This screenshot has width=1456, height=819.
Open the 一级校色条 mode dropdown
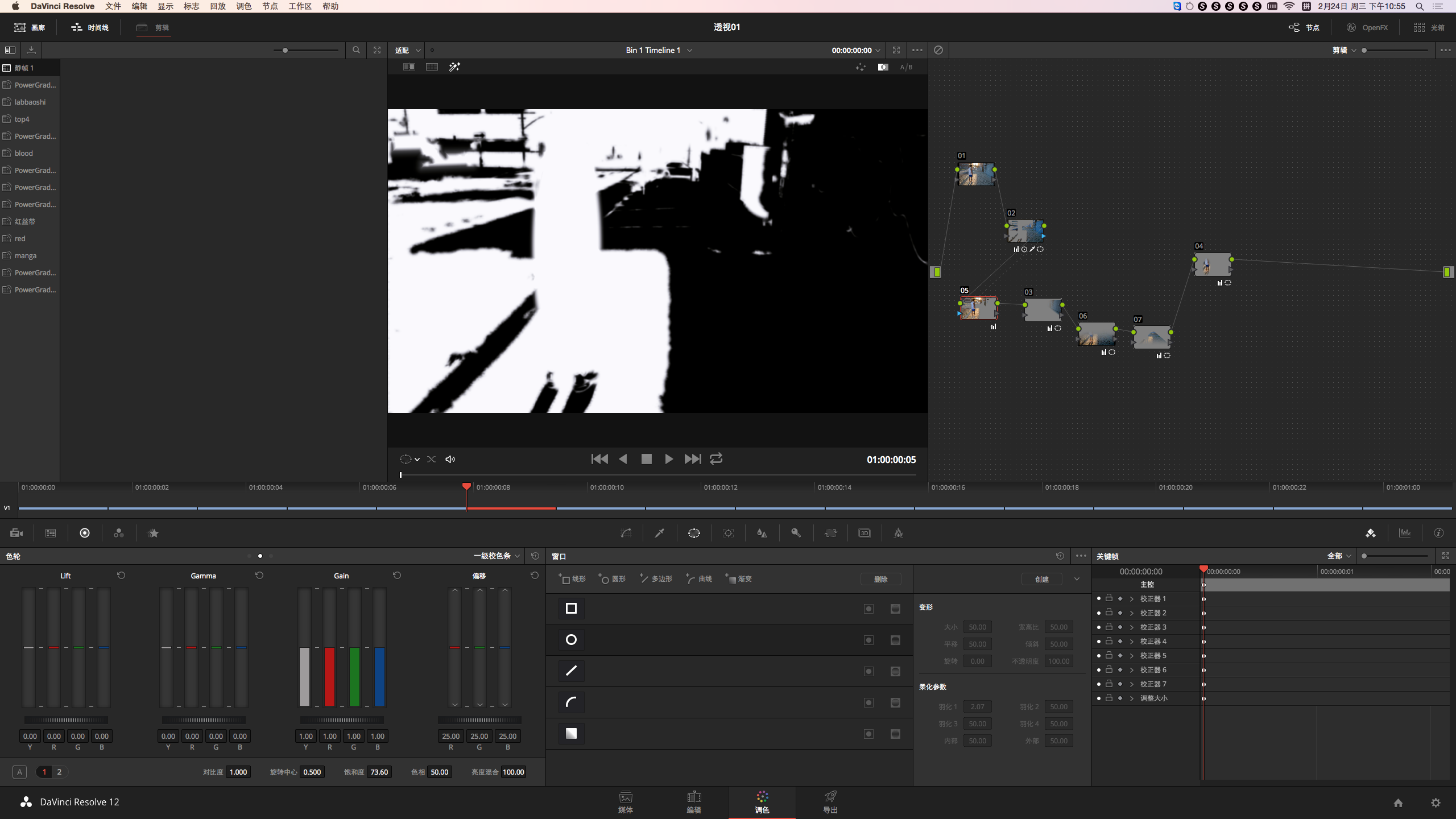point(497,556)
